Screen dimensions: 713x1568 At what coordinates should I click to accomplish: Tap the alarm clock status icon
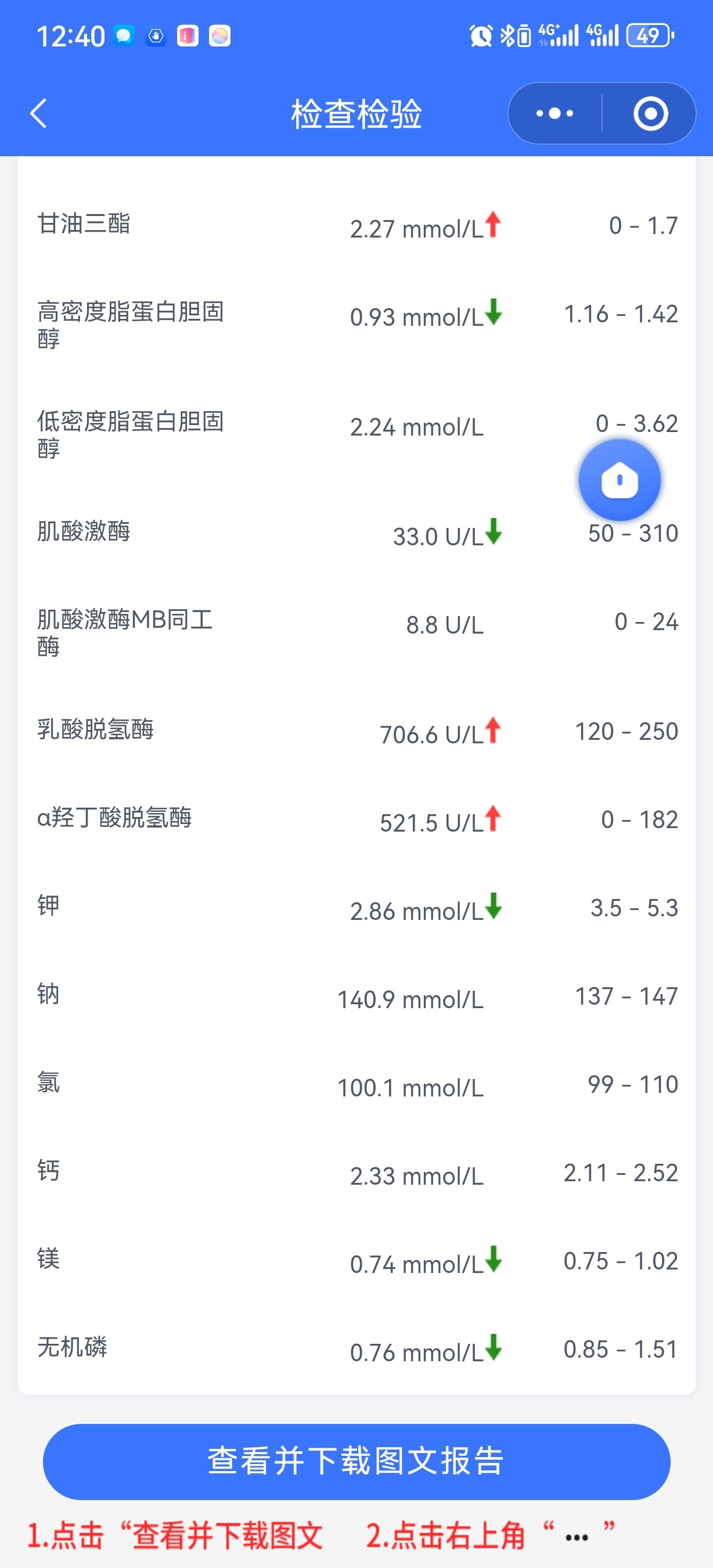click(481, 36)
